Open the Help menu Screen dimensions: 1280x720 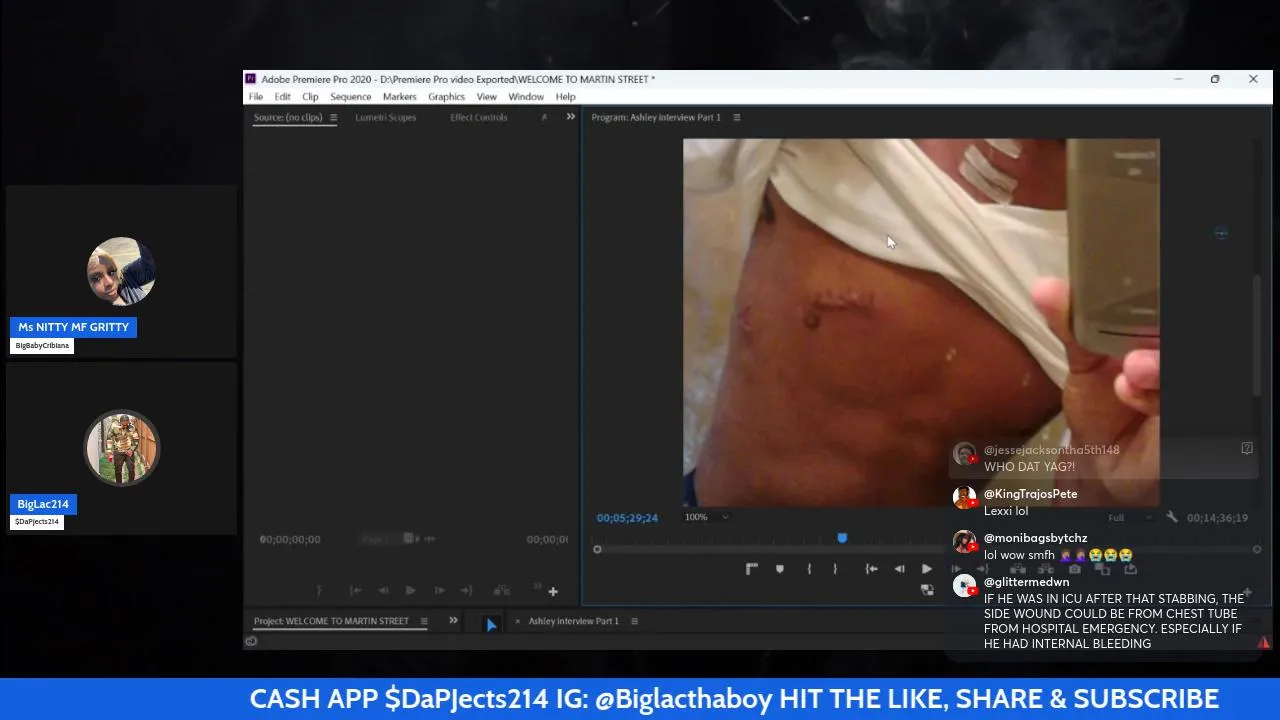pos(565,97)
